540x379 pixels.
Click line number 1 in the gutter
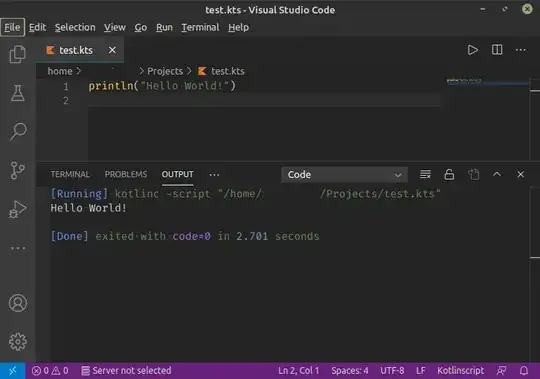click(x=66, y=86)
